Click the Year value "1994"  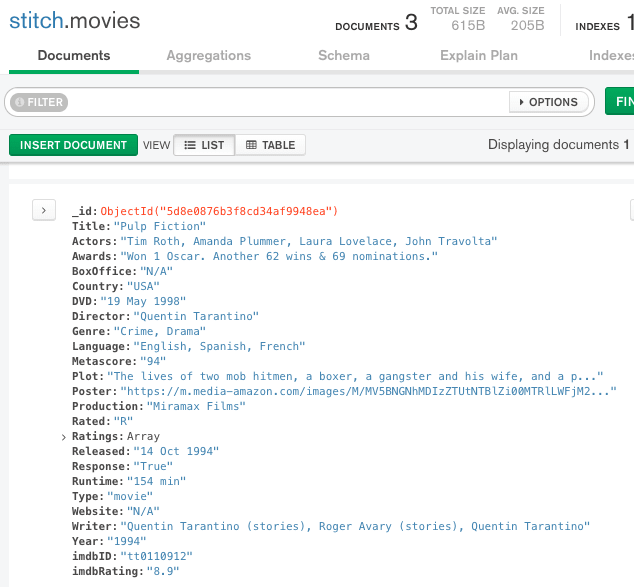pos(127,541)
